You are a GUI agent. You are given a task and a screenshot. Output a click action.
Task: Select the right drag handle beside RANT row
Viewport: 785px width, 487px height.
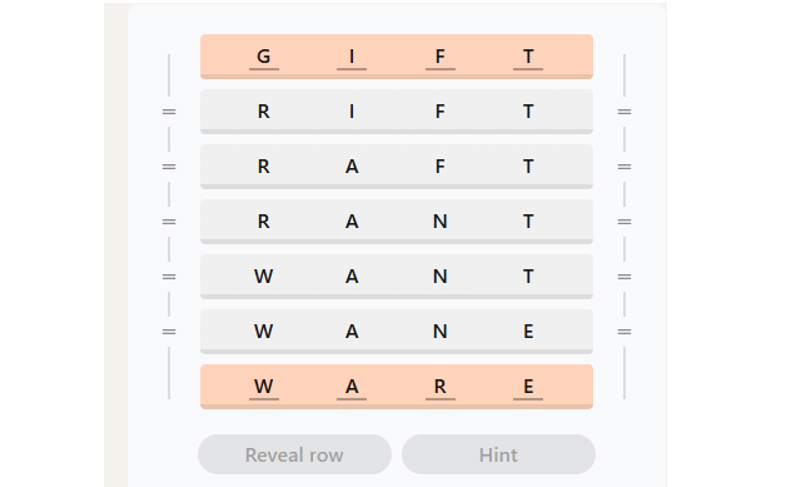(624, 222)
